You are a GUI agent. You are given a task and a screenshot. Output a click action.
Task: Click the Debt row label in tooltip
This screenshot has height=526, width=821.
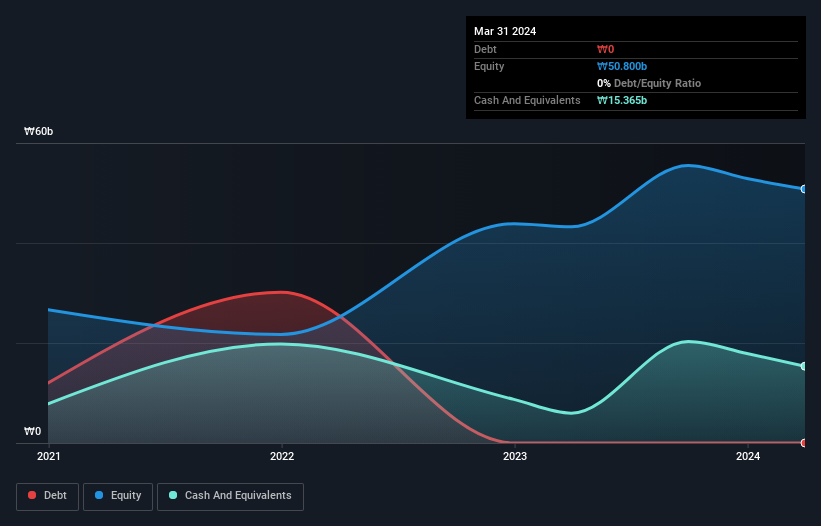point(485,49)
